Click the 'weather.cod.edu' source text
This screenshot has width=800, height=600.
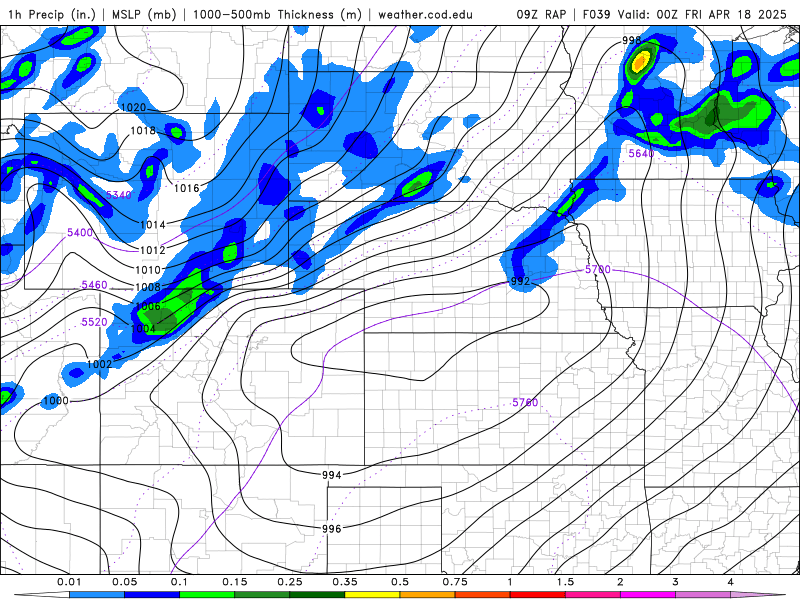[x=425, y=14]
